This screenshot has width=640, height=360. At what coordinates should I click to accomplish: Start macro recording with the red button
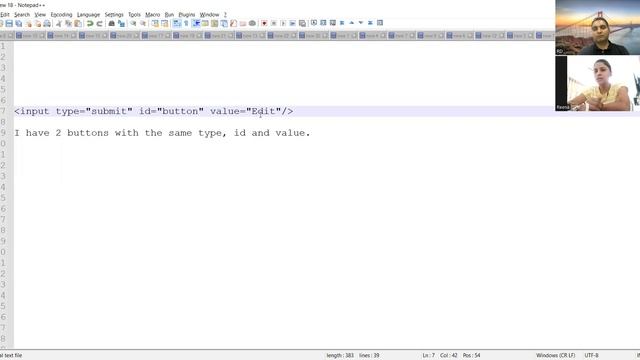pos(264,23)
